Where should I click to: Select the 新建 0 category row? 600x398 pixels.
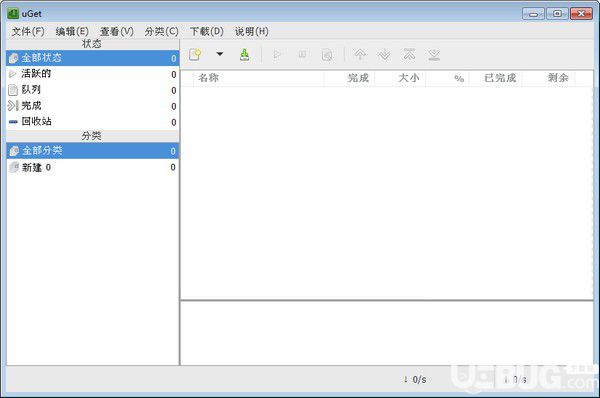pos(92,167)
